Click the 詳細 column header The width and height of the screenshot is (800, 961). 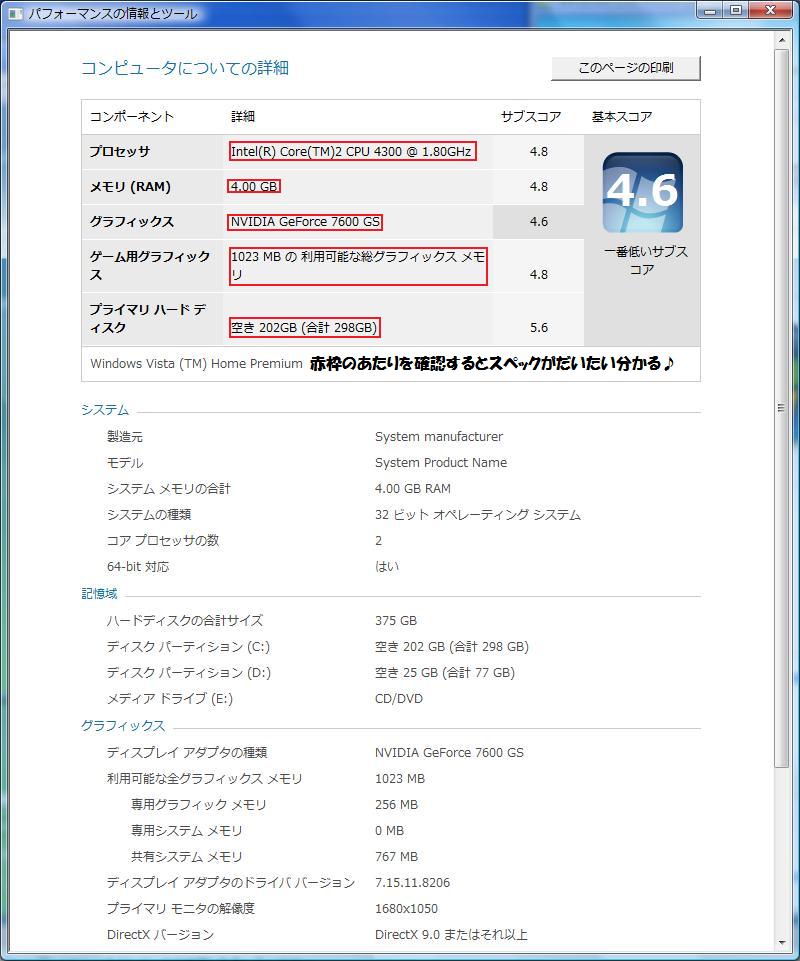click(243, 116)
